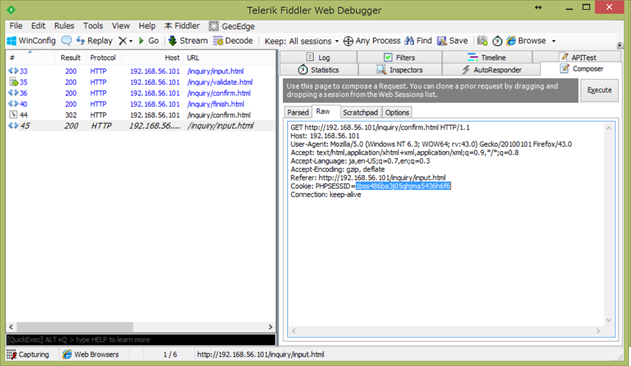
Task: Click the timer stopwatch icon
Action: point(497,41)
